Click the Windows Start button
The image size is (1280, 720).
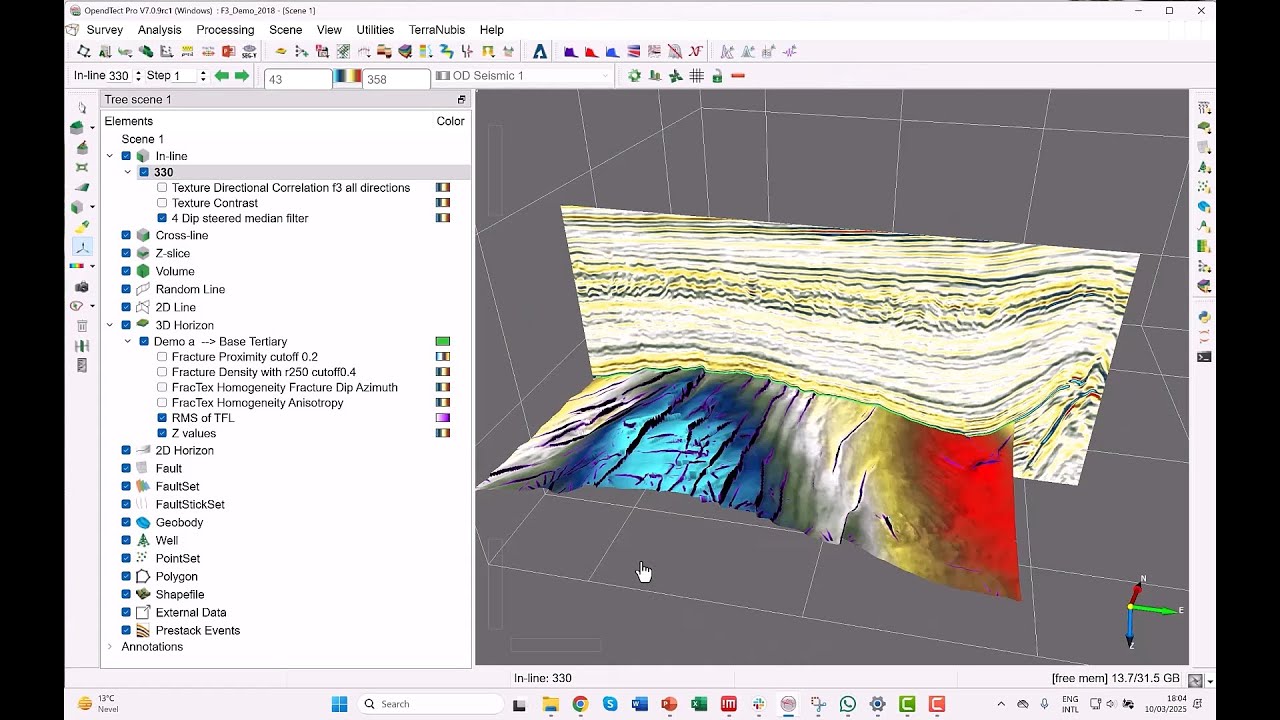point(339,704)
